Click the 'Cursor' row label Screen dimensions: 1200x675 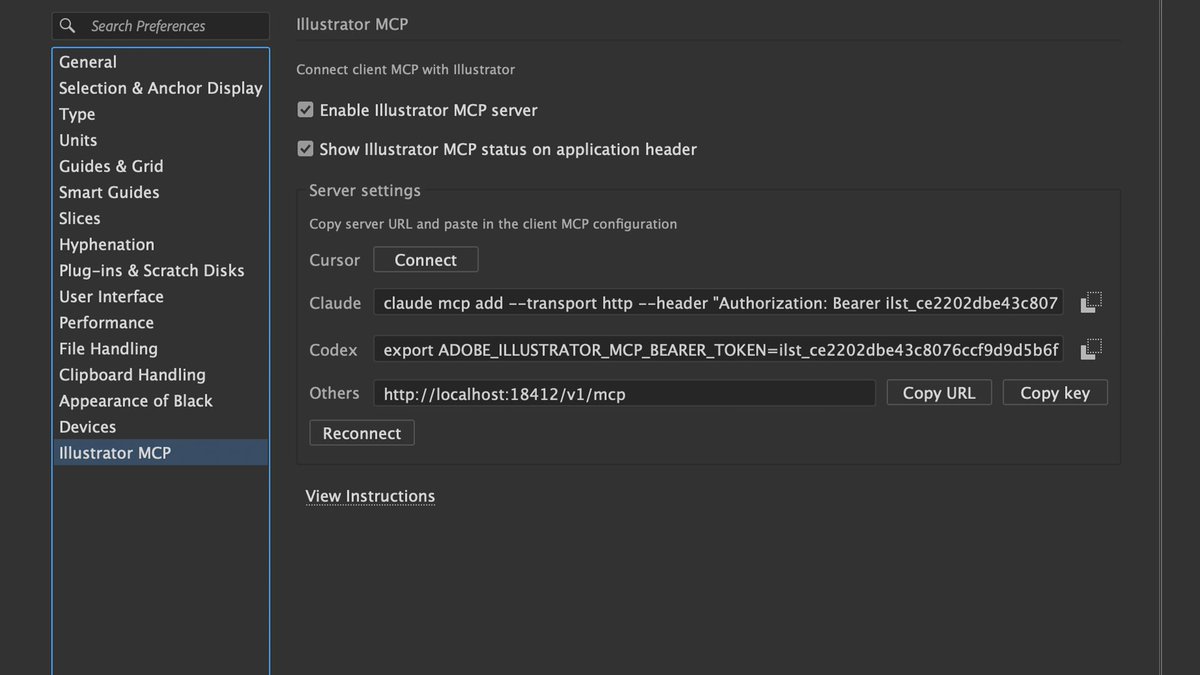click(x=334, y=260)
